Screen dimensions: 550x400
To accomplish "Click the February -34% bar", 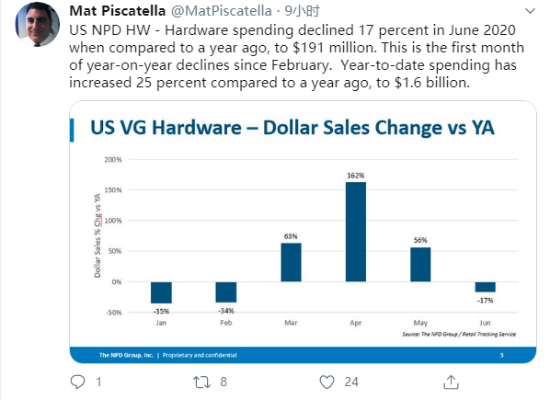I will pos(226,292).
